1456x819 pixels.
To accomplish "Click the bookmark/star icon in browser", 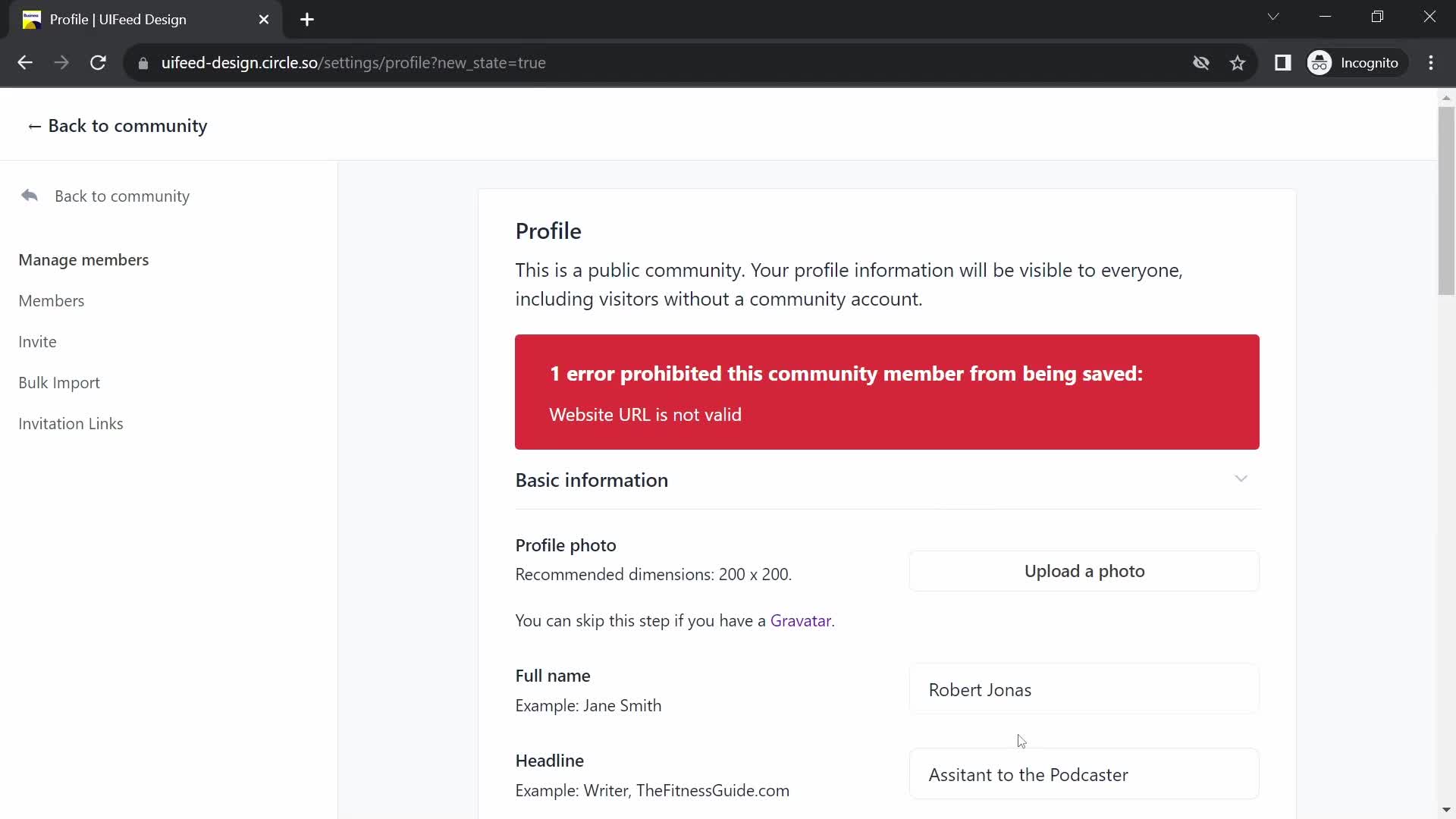I will tap(1238, 62).
